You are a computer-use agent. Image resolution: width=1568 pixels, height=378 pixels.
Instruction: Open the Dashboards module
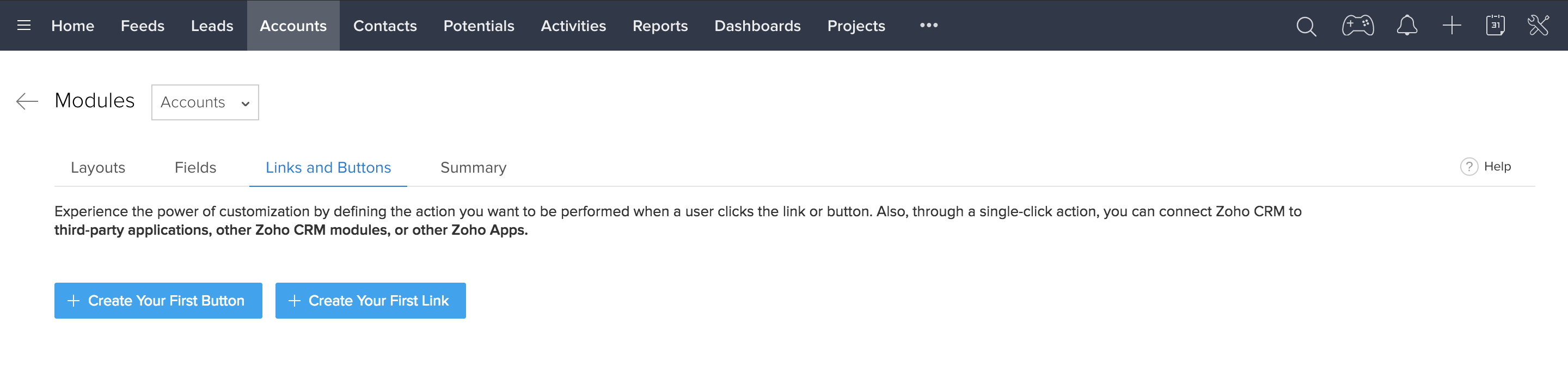tap(757, 26)
